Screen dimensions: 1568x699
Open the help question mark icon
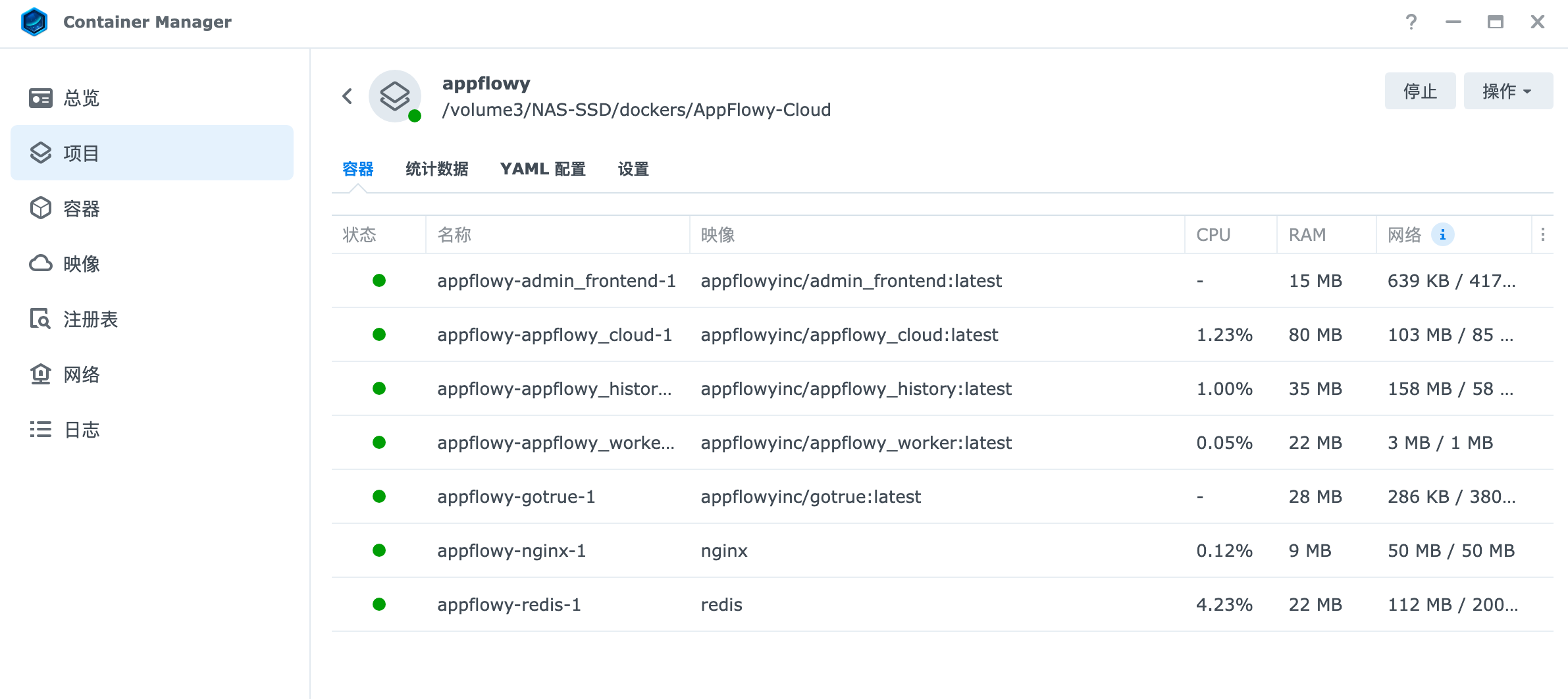(x=1411, y=22)
